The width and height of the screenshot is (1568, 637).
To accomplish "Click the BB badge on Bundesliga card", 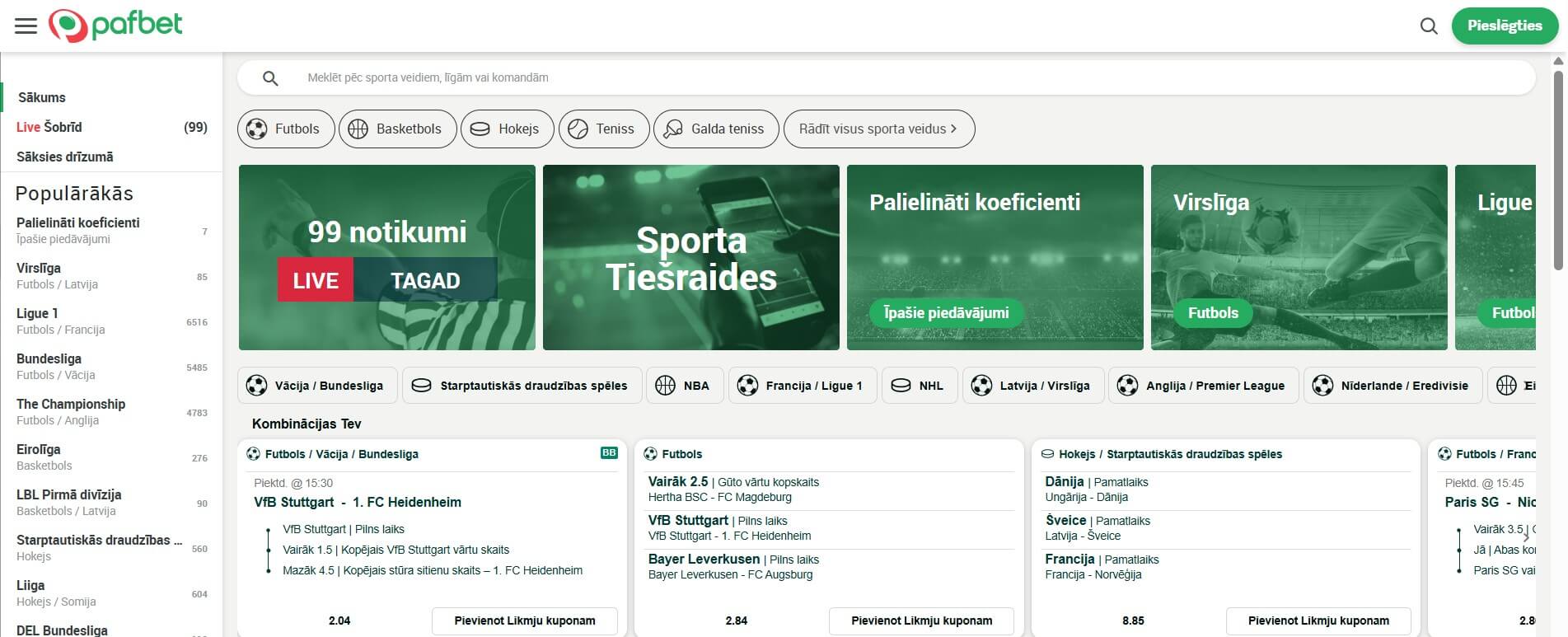I will (609, 453).
